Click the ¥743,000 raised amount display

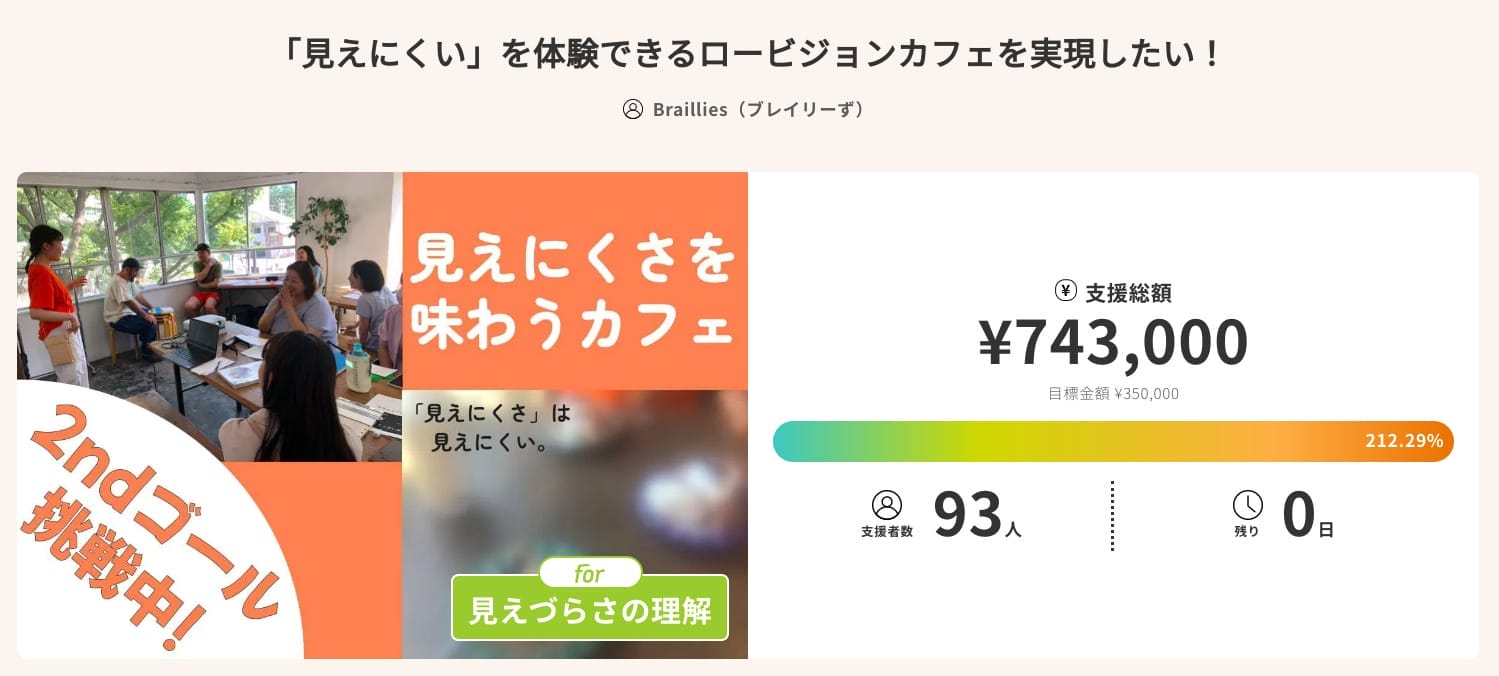pos(1113,342)
